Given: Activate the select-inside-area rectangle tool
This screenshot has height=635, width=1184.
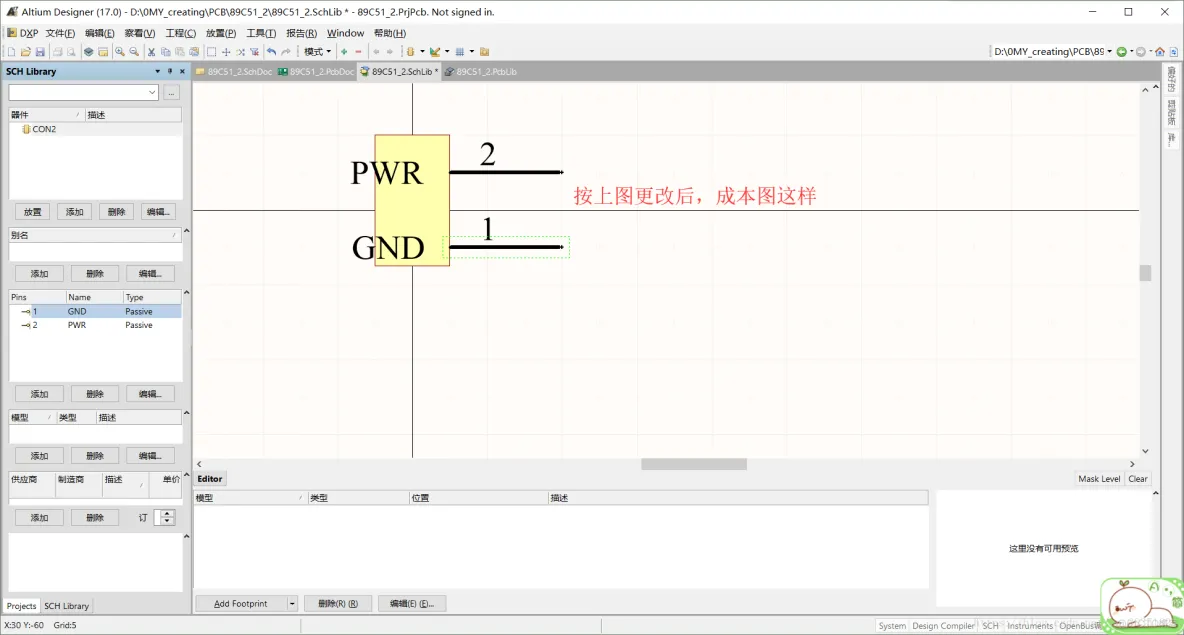Looking at the screenshot, I should [x=211, y=52].
